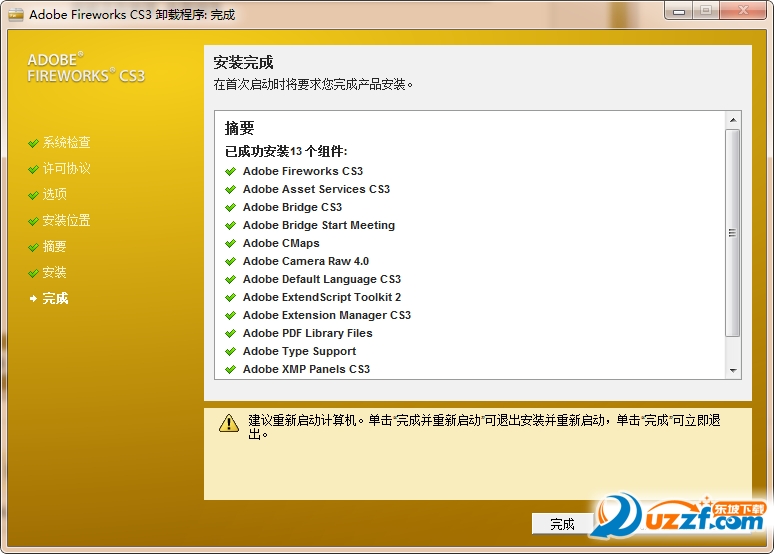This screenshot has width=774, height=554.
Task: Select the 选项 step label
Action: [x=54, y=194]
